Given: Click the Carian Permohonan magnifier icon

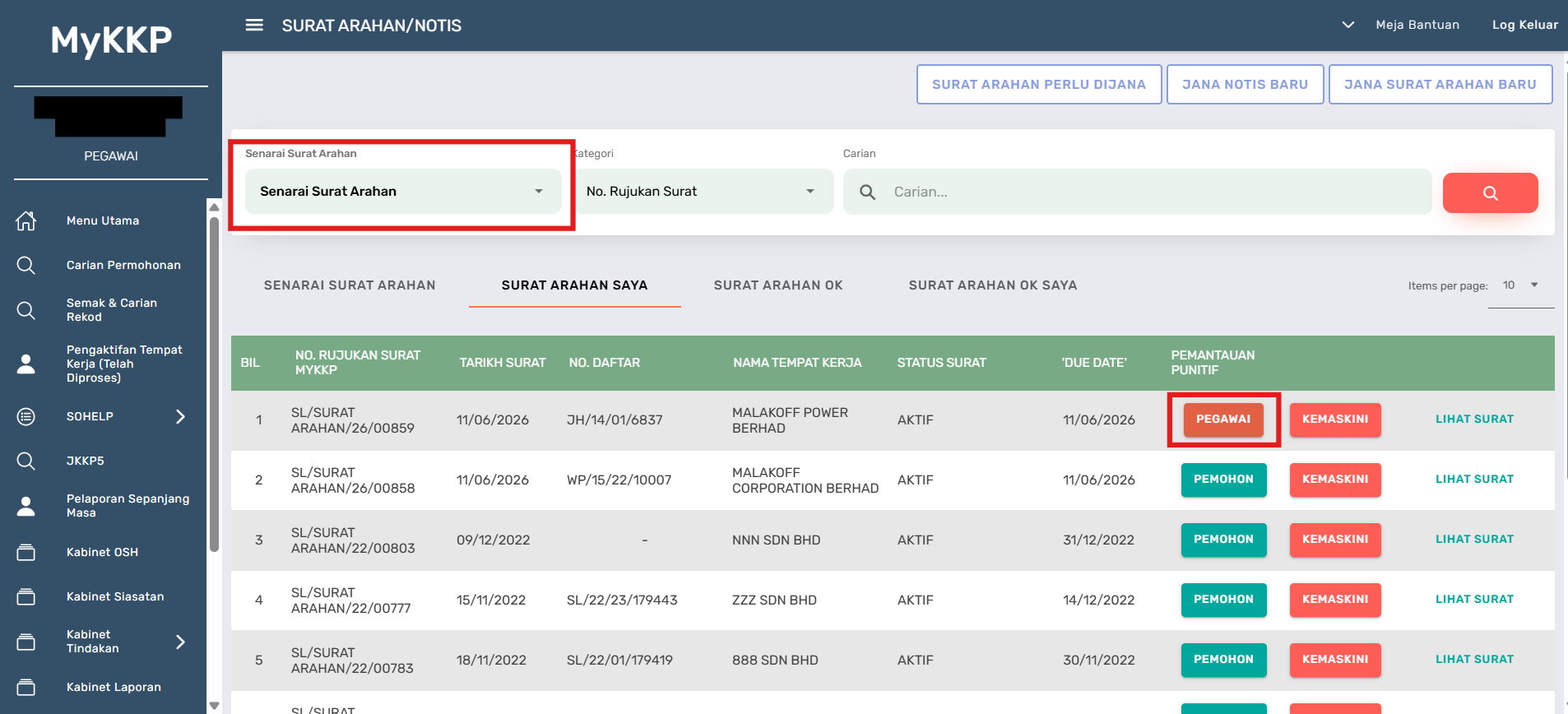Looking at the screenshot, I should tap(26, 265).
